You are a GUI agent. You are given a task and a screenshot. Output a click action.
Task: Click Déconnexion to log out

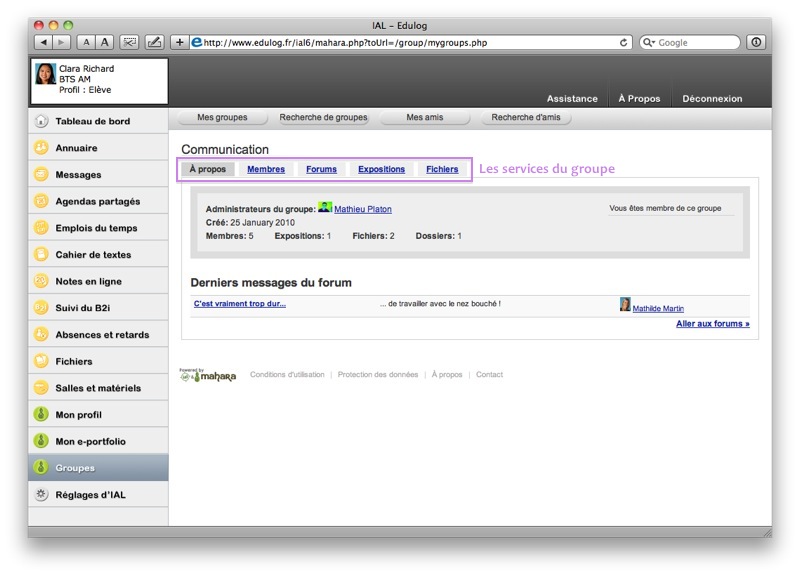[x=712, y=99]
